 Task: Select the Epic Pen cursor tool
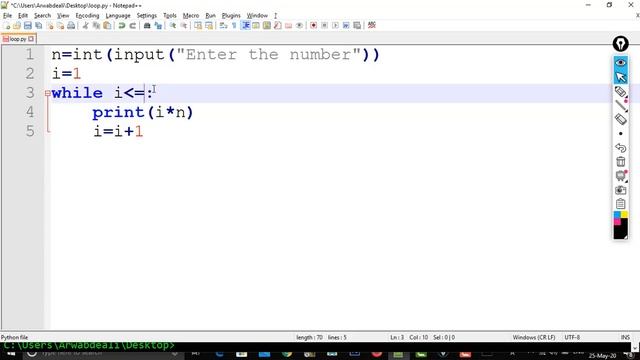click(620, 77)
